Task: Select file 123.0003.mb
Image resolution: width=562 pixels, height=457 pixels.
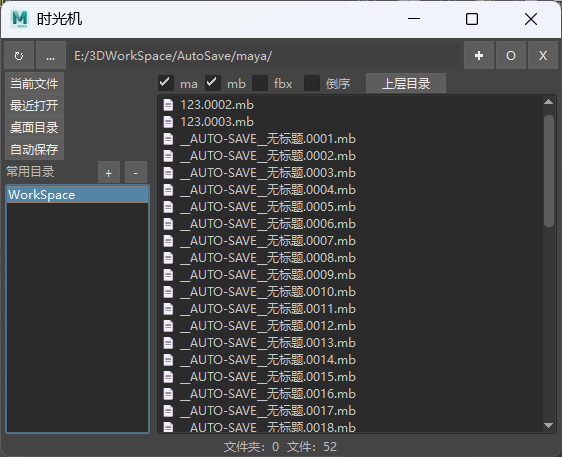Action: pos(217,122)
